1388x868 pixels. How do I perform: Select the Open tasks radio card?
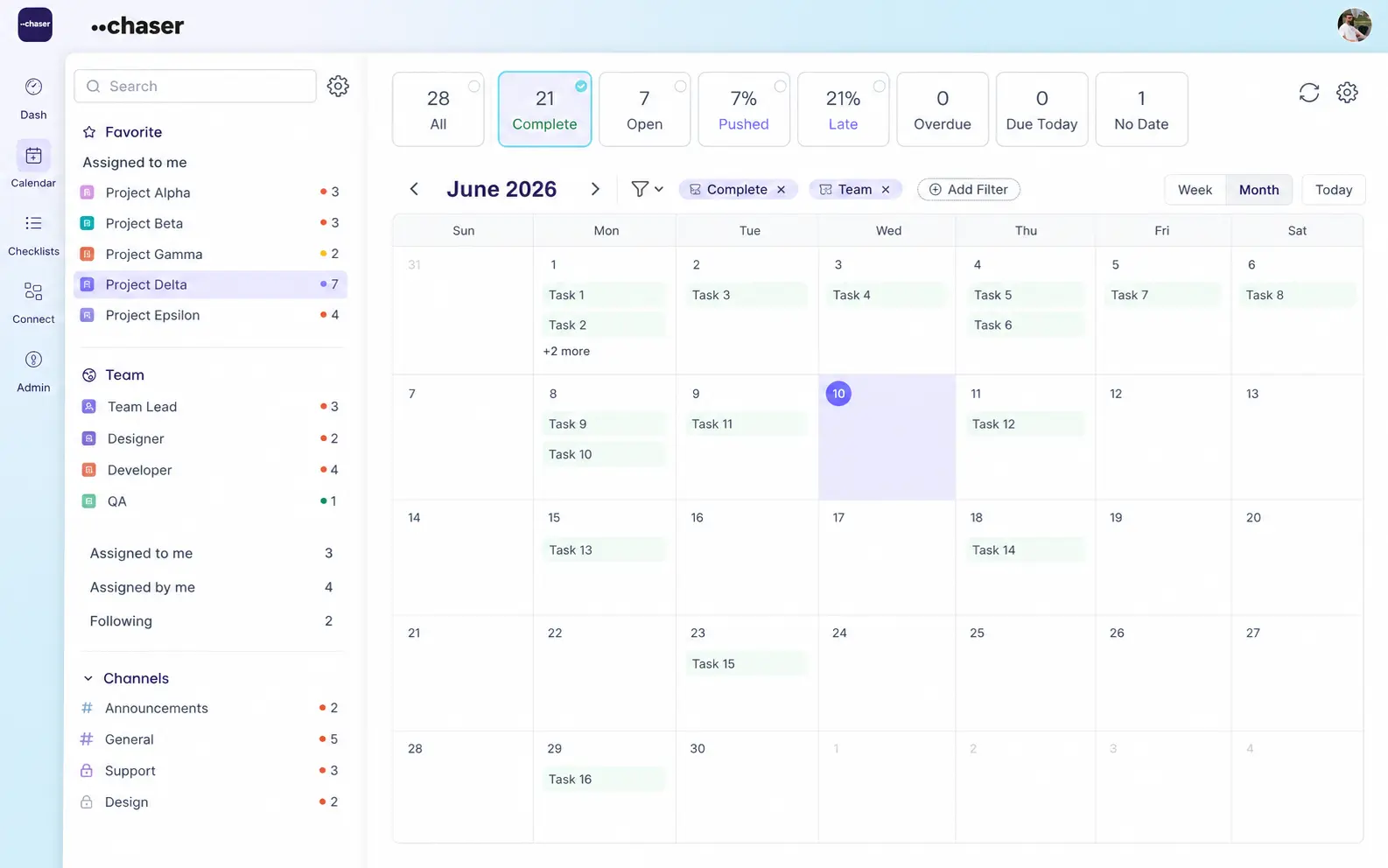(x=644, y=109)
